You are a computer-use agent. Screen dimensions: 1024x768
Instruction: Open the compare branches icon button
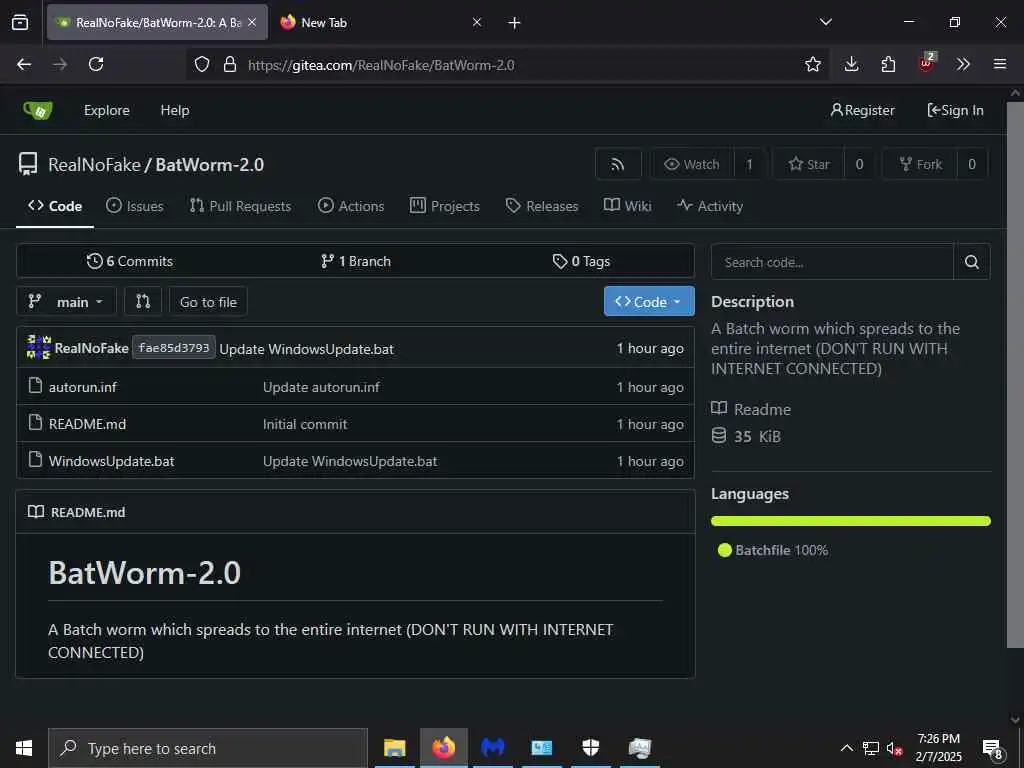(143, 301)
